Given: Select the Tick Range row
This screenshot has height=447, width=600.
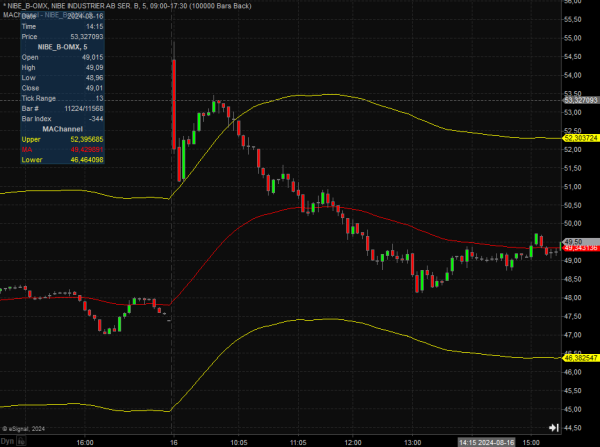Looking at the screenshot, I should (62, 98).
